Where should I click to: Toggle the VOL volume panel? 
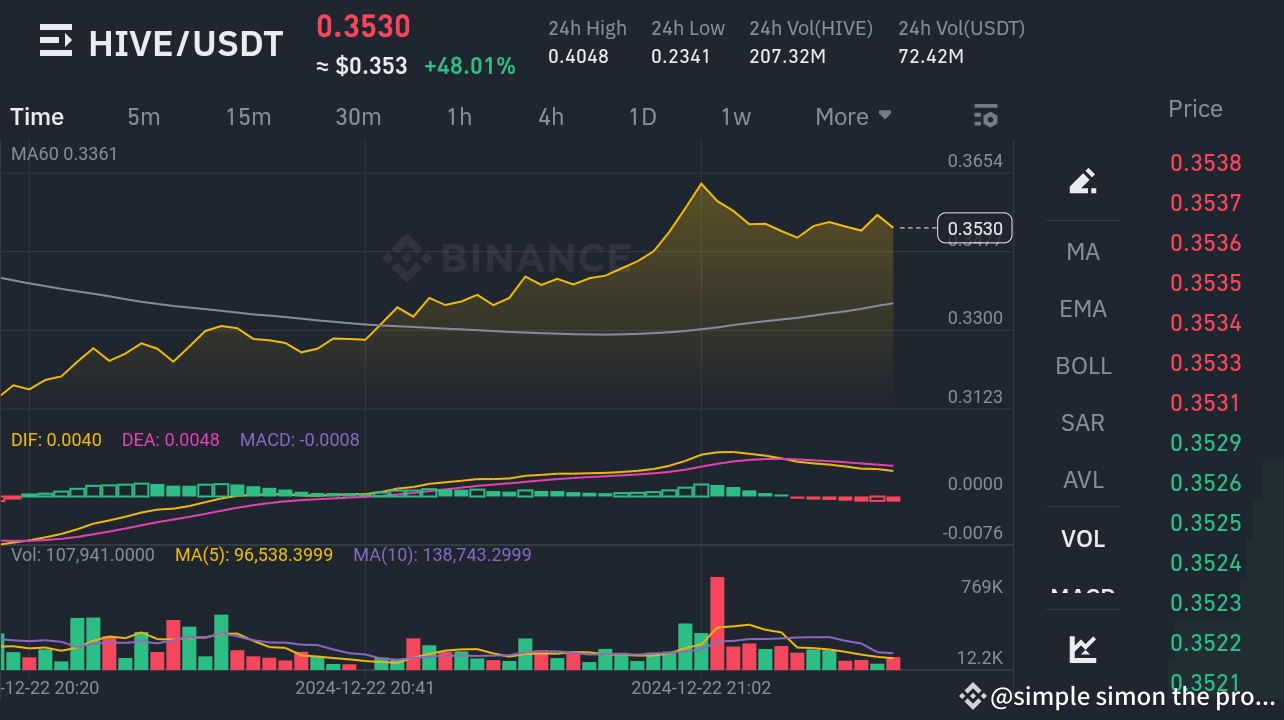(x=1083, y=539)
